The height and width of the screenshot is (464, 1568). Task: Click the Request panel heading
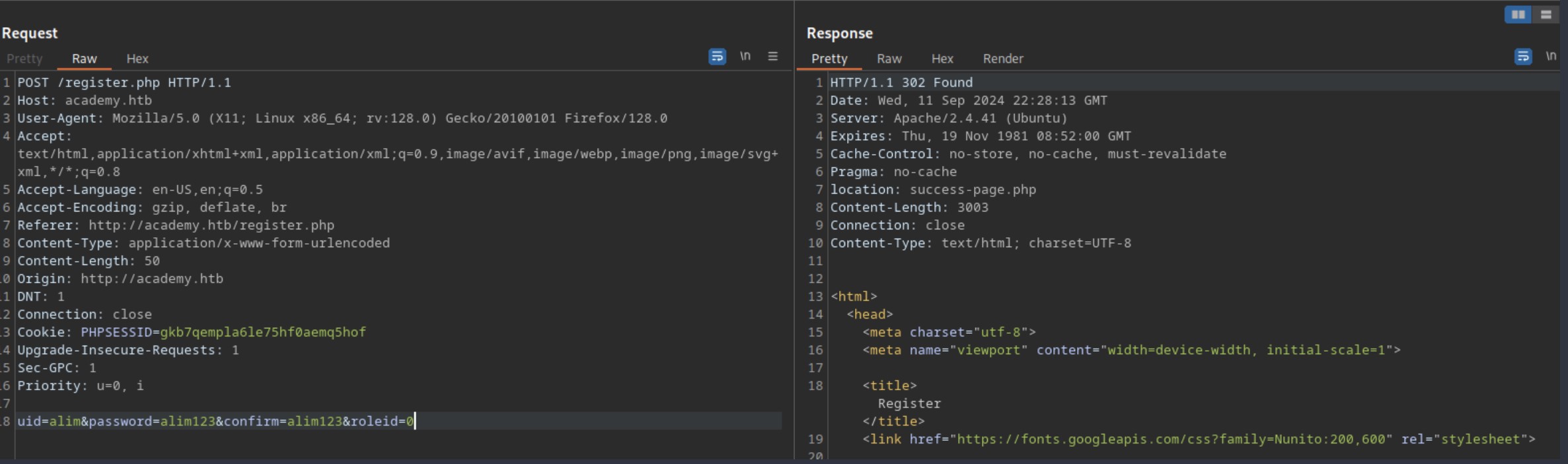tap(30, 33)
